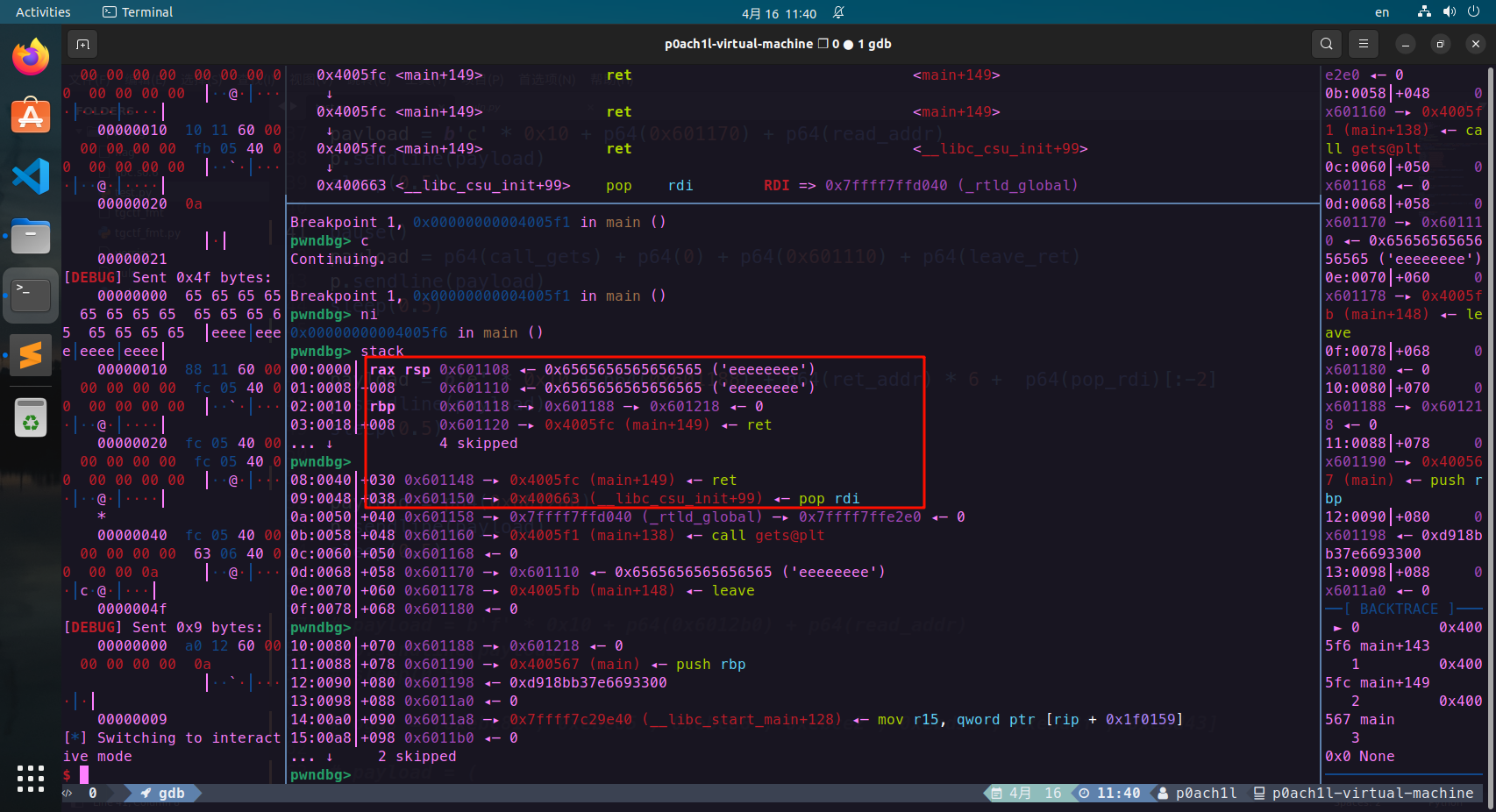Open the terminal hamburger menu
This screenshot has height=812, width=1496.
coord(1363,44)
